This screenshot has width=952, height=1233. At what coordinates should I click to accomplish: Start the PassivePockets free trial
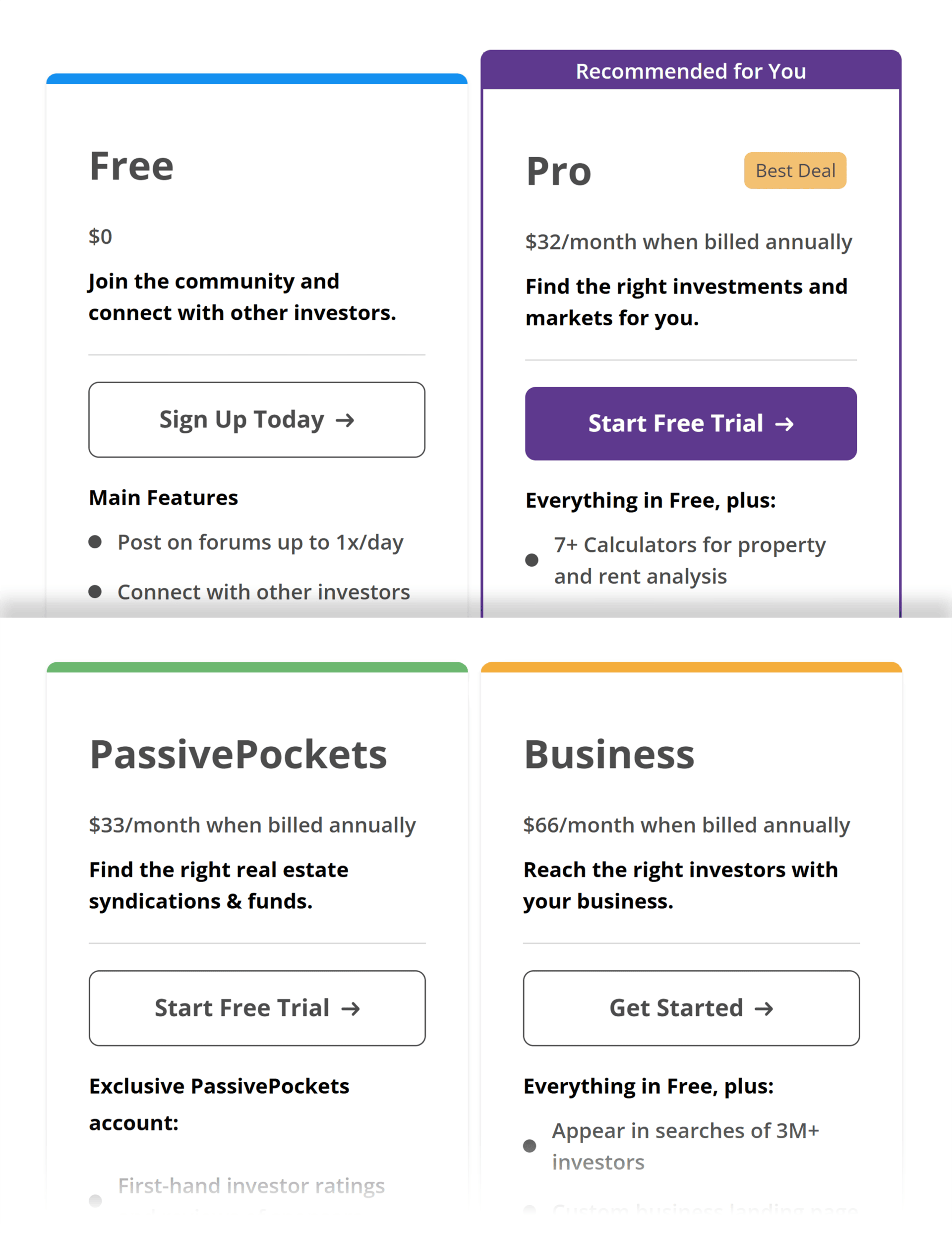(x=257, y=1008)
